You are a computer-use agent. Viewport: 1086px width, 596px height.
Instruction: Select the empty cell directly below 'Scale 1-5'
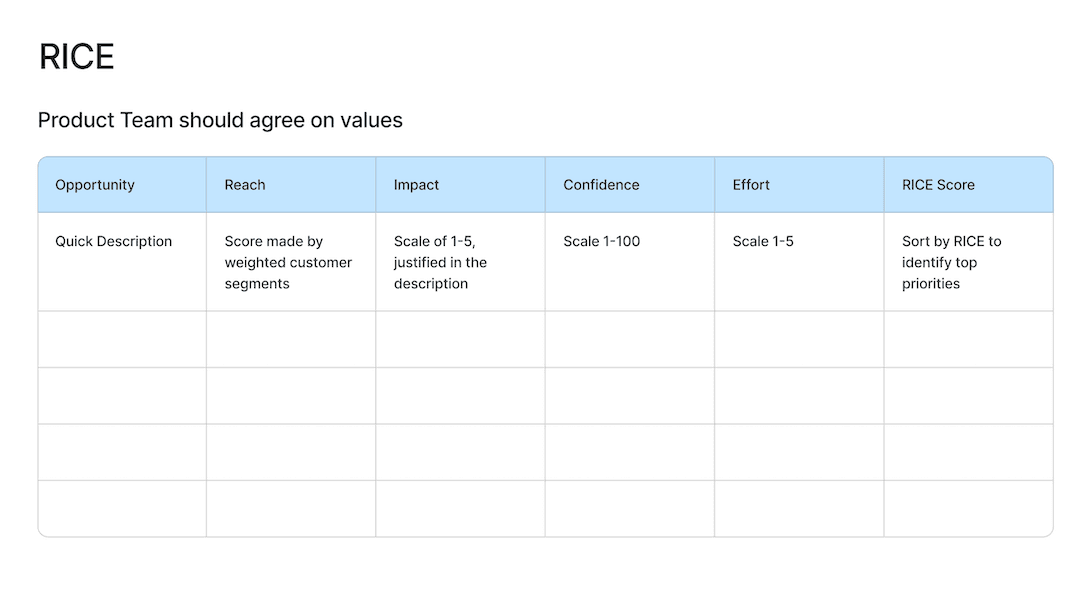point(799,339)
